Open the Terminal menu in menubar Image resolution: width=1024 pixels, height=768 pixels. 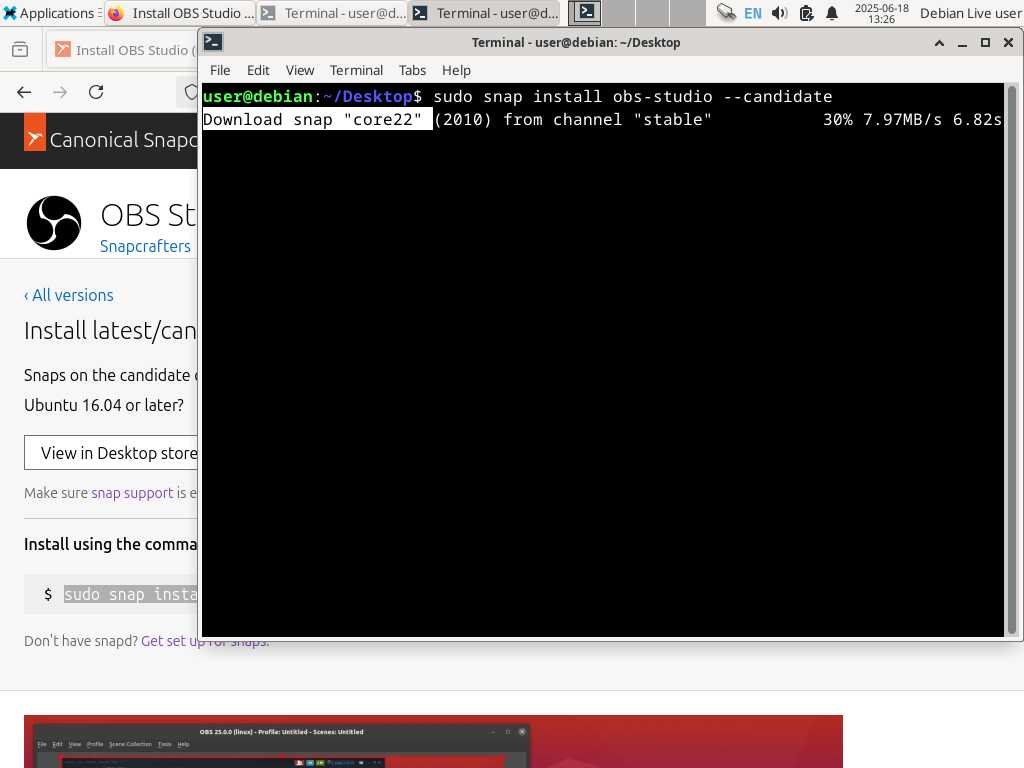point(356,71)
